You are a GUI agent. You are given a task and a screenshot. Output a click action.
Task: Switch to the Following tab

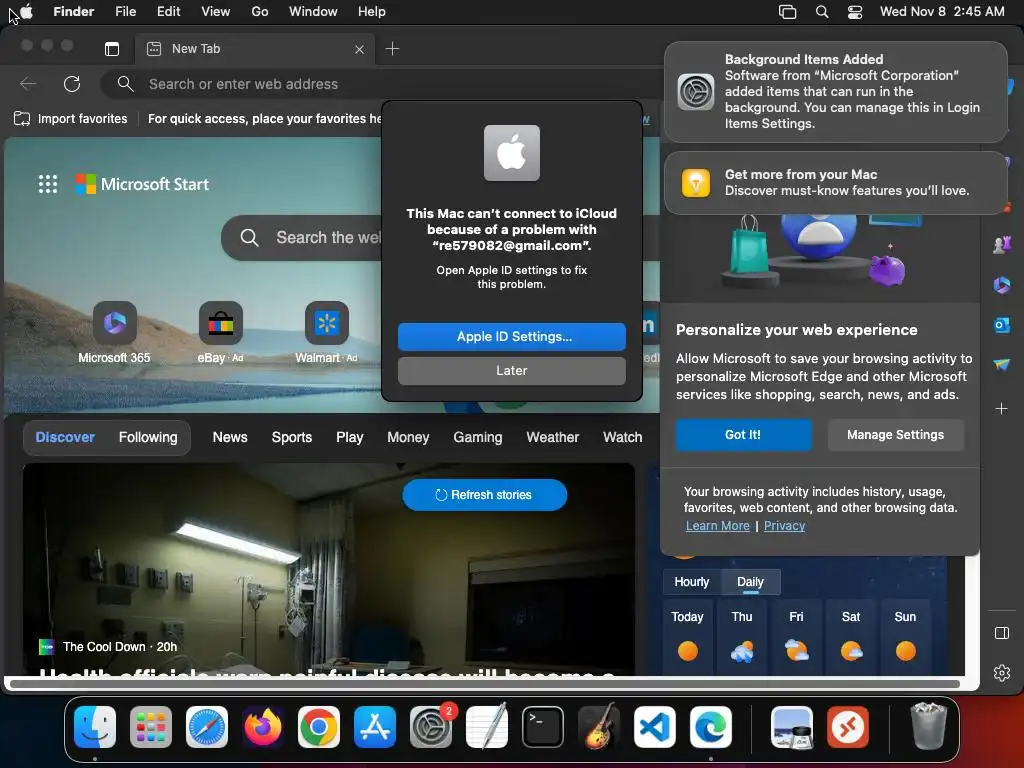tap(148, 438)
